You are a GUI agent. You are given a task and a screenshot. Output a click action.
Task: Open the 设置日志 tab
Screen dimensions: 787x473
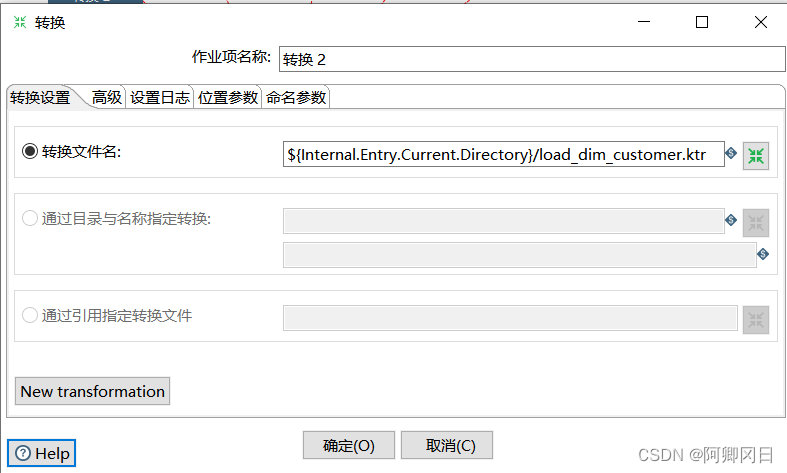[x=160, y=98]
